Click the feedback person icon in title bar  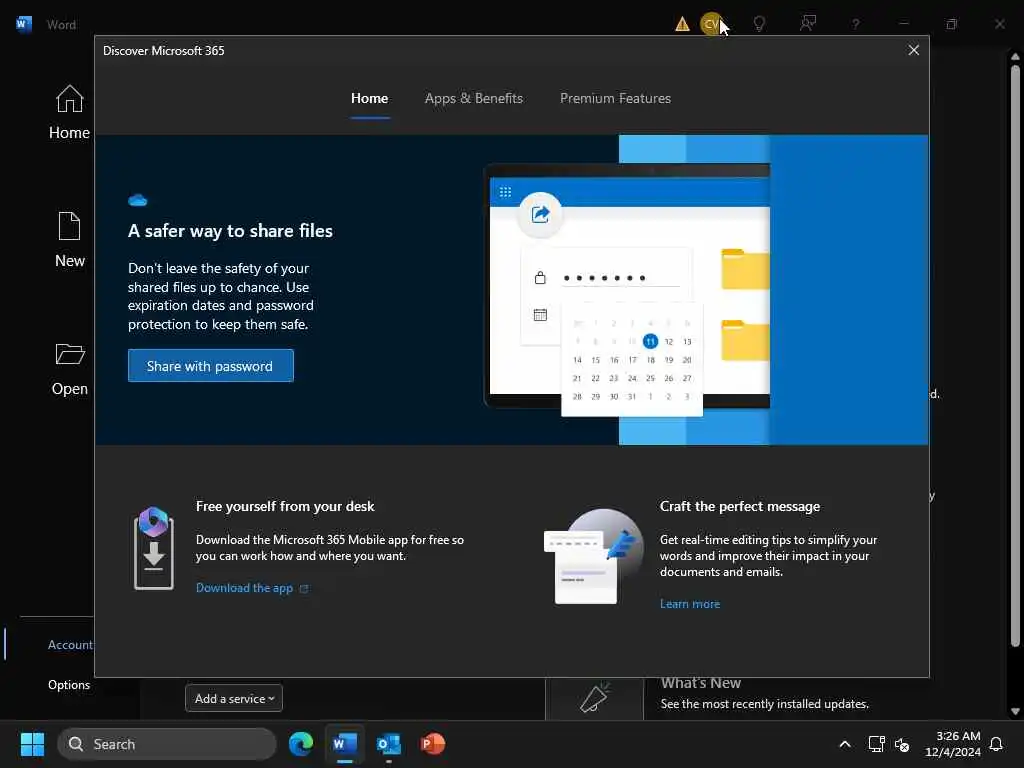tap(808, 24)
